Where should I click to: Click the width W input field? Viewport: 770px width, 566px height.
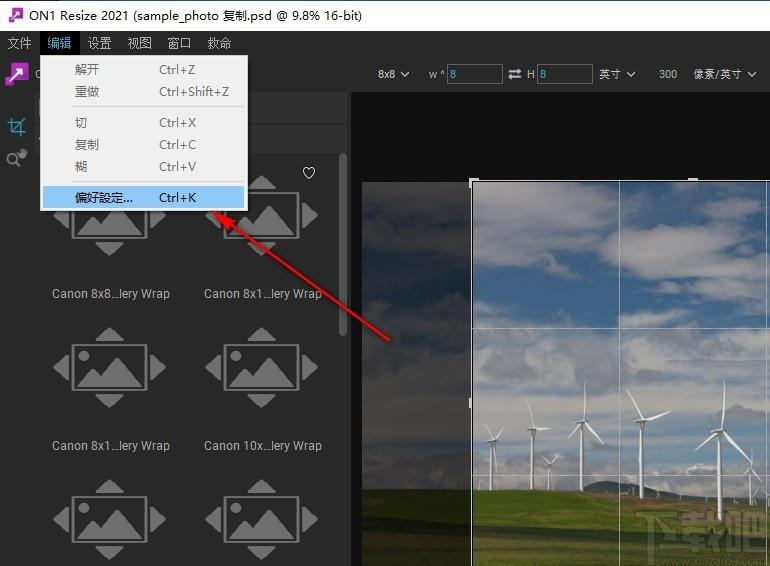pyautogui.click(x=474, y=74)
